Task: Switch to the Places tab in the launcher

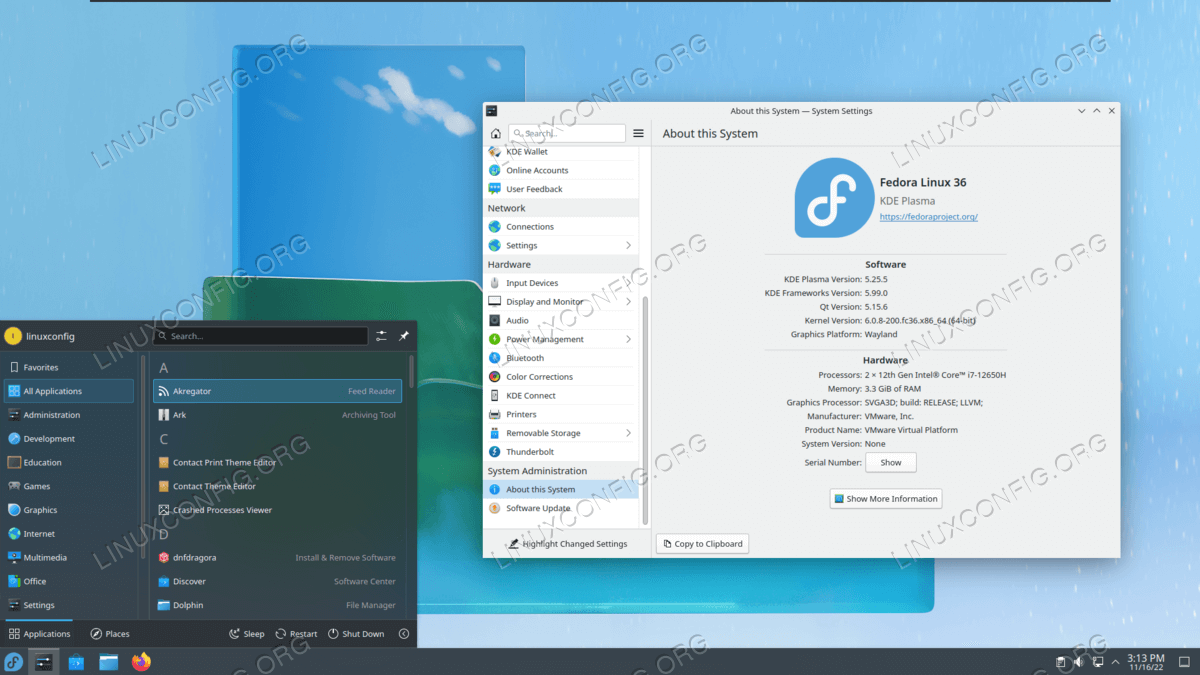Action: click(110, 634)
